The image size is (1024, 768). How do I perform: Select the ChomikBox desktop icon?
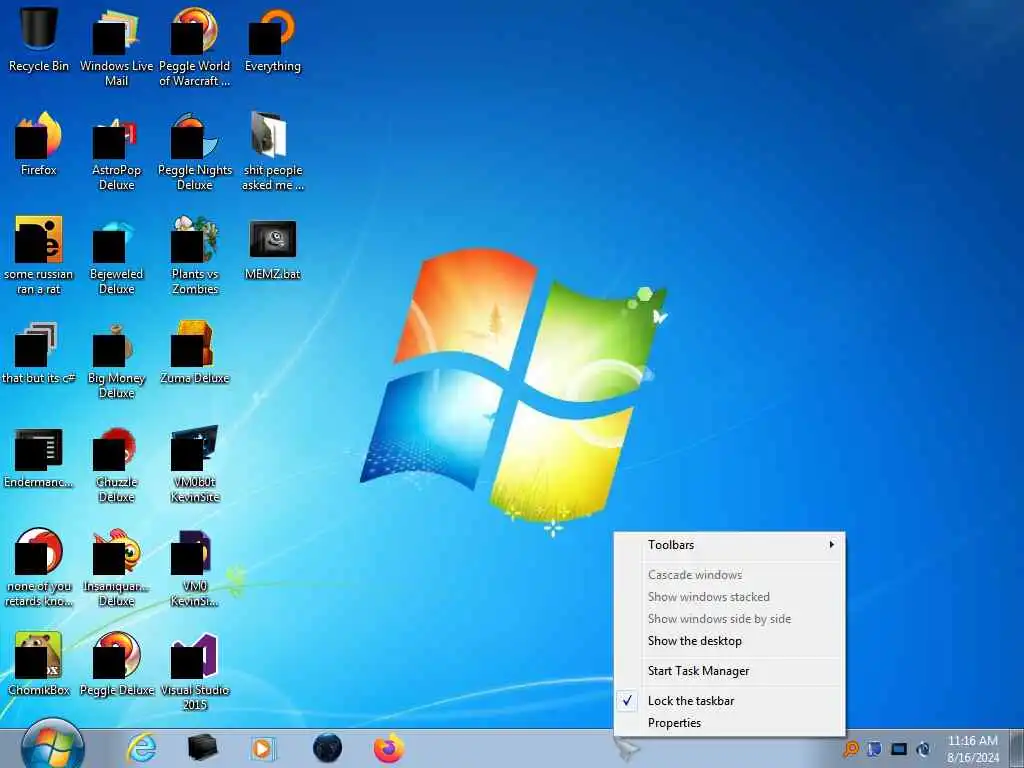coord(39,663)
